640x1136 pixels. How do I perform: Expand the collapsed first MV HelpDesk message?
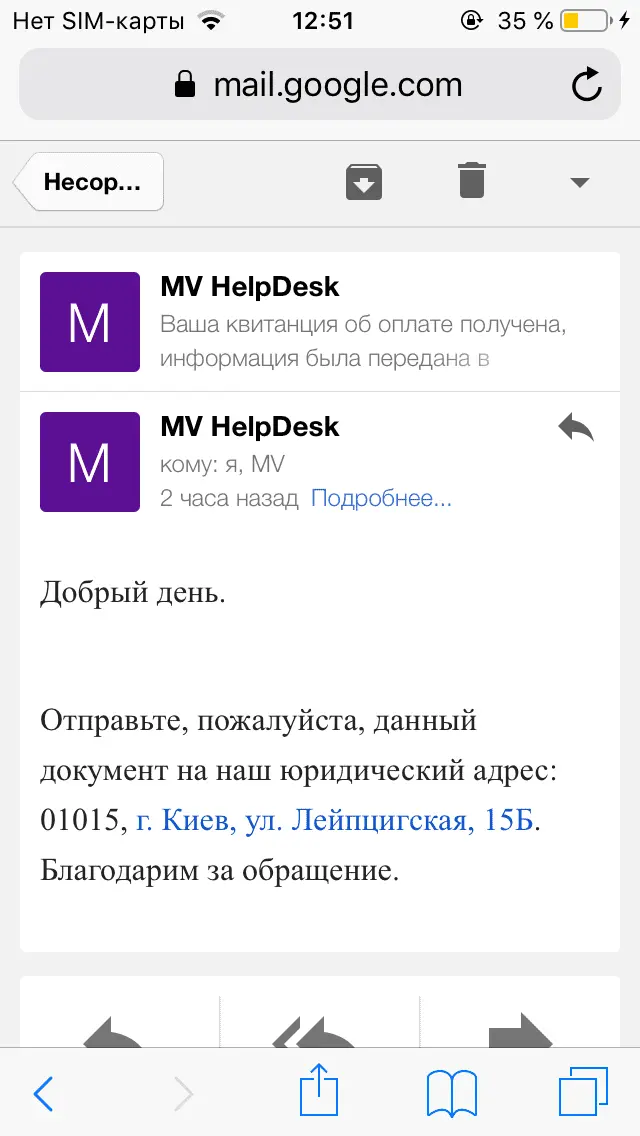click(x=320, y=322)
